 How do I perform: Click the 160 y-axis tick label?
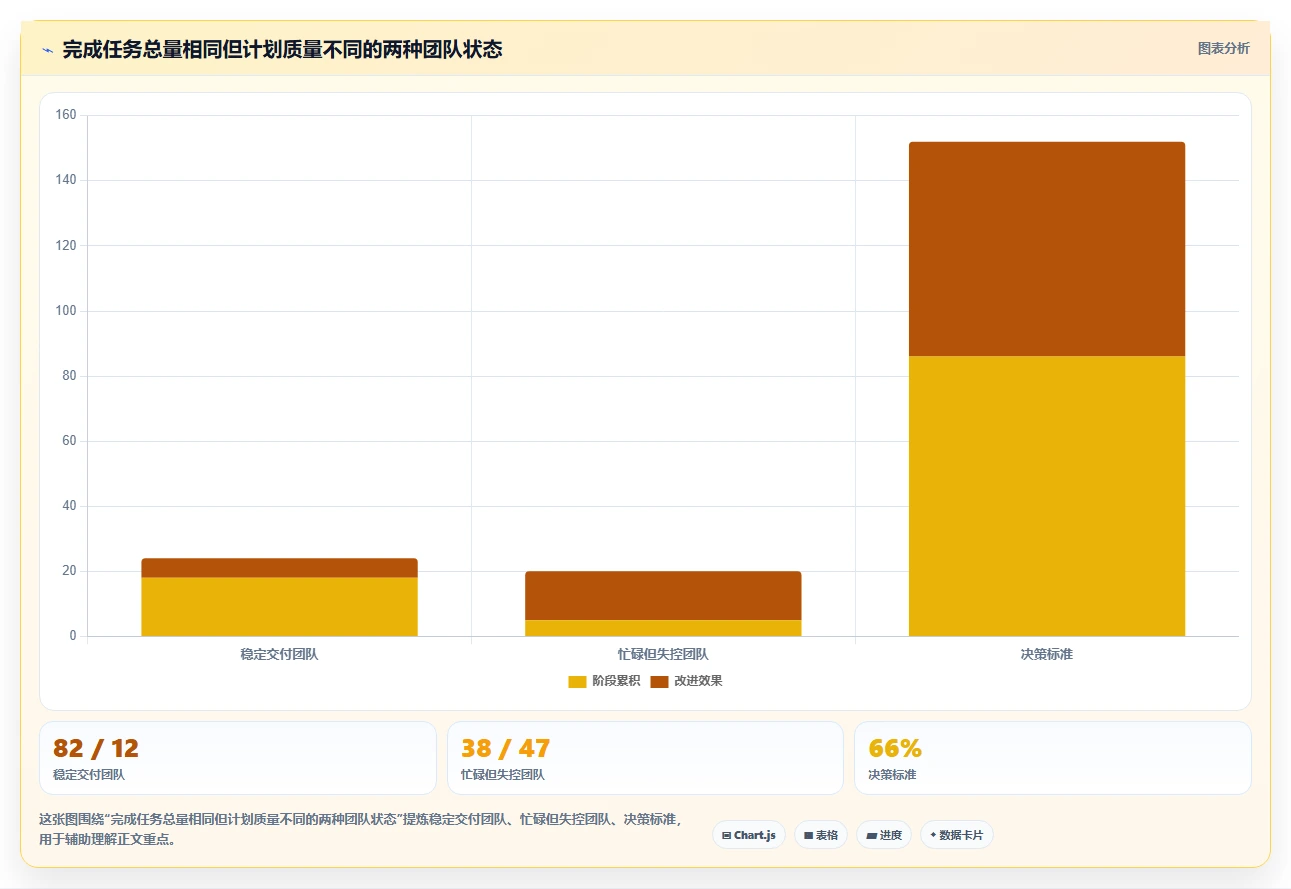point(66,115)
